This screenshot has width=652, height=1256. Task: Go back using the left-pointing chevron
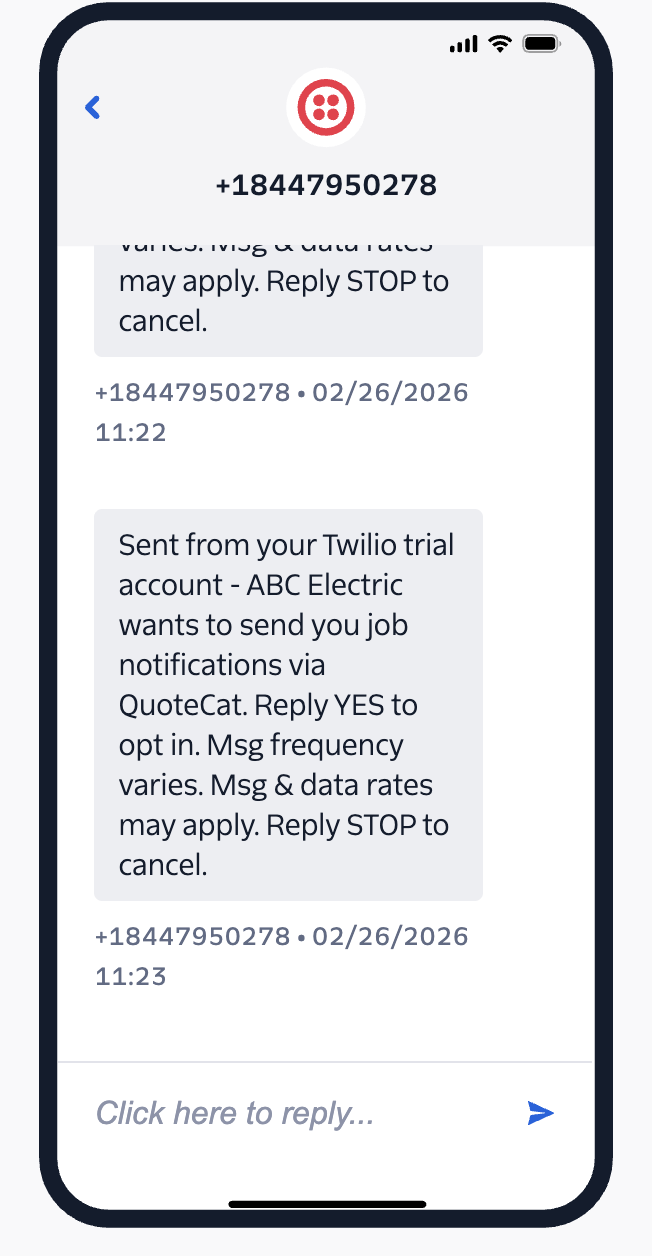tap(92, 107)
